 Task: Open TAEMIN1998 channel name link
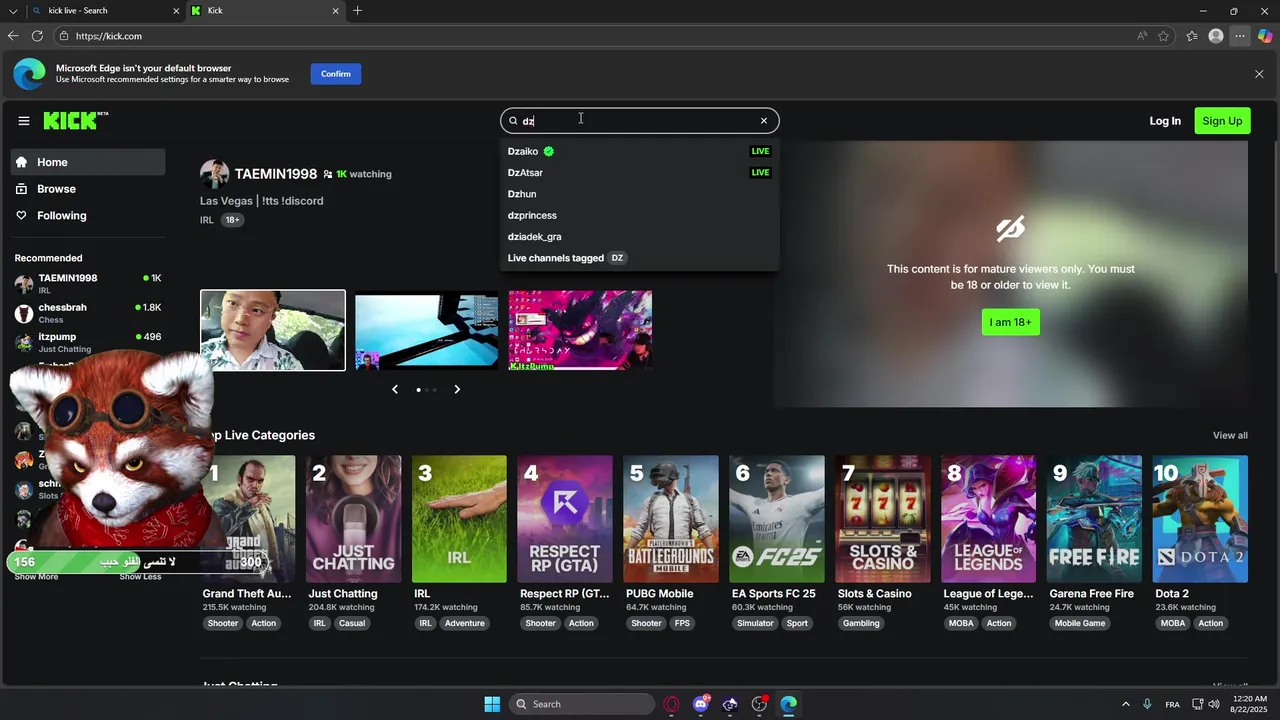coord(276,174)
